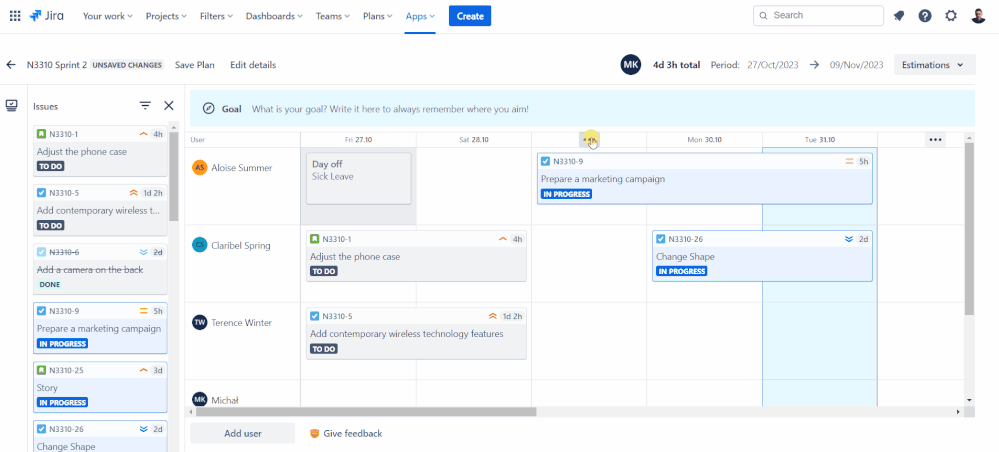The height and width of the screenshot is (452, 999).
Task: Click Michał's MK avatar in user list
Action: point(199,400)
